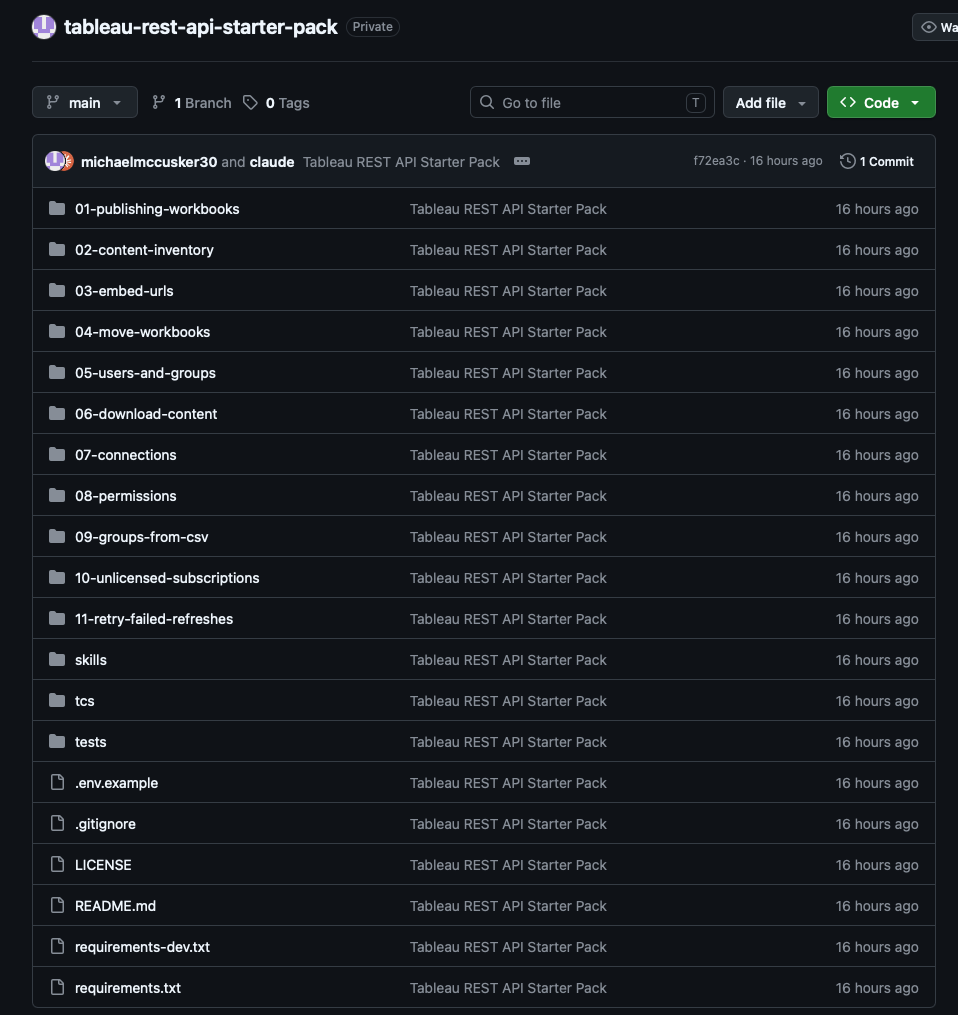The image size is (958, 1015).
Task: Open the green Code dropdown
Action: pyautogui.click(x=881, y=102)
